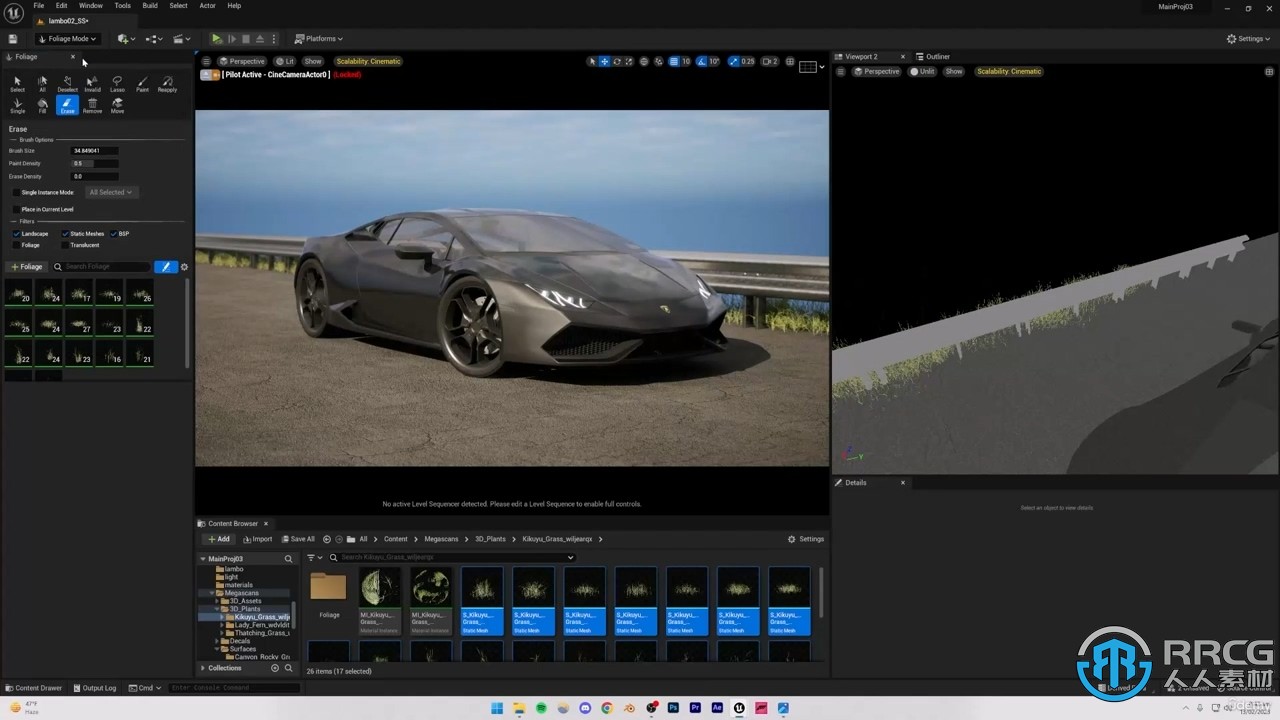Open the Windows Start menu
This screenshot has width=1280, height=720.
click(x=497, y=708)
